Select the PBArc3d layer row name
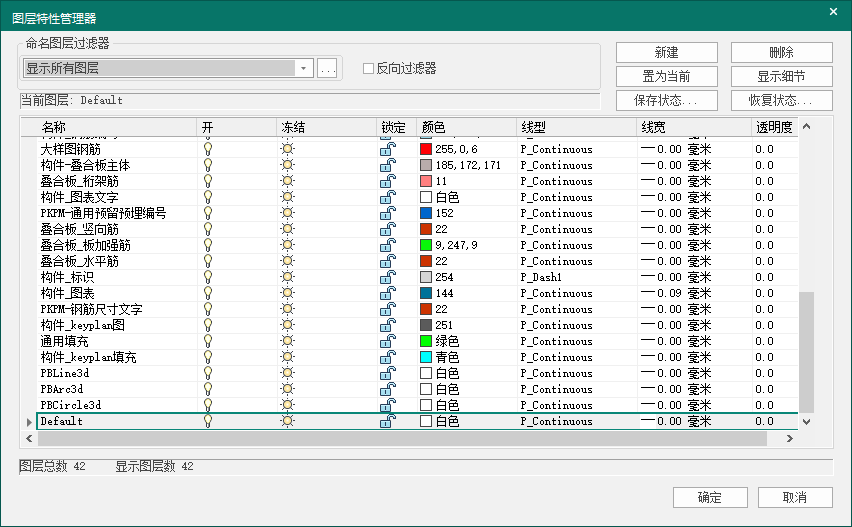Image resolution: width=852 pixels, height=527 pixels. click(62, 389)
